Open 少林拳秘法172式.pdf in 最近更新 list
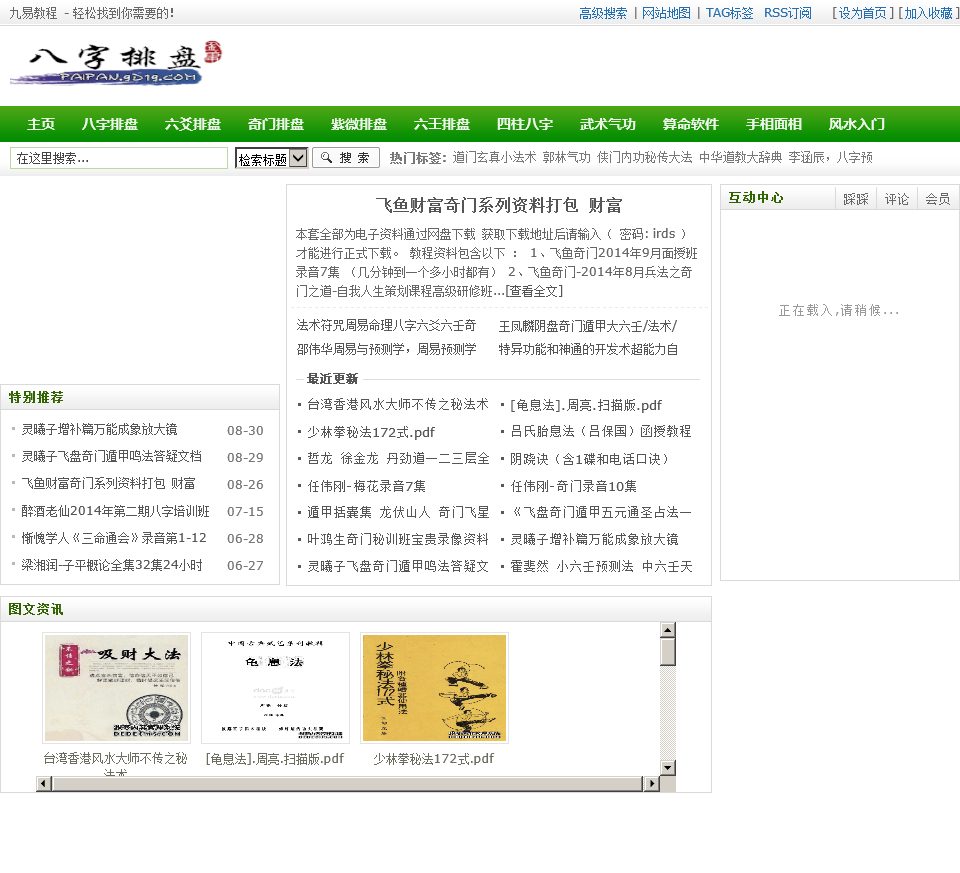This screenshot has width=960, height=873. (x=371, y=432)
